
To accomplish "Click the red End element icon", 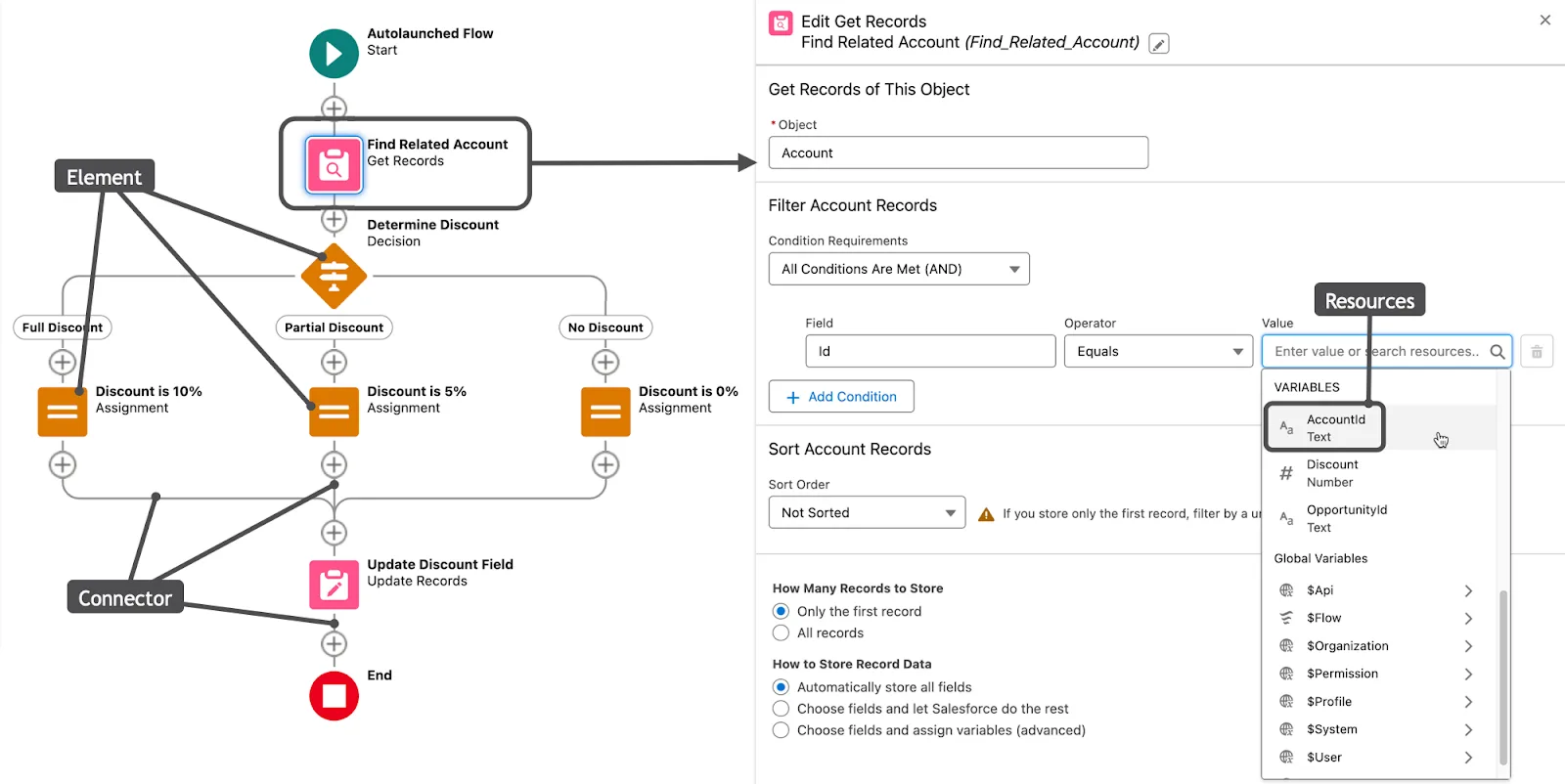I will [x=334, y=696].
